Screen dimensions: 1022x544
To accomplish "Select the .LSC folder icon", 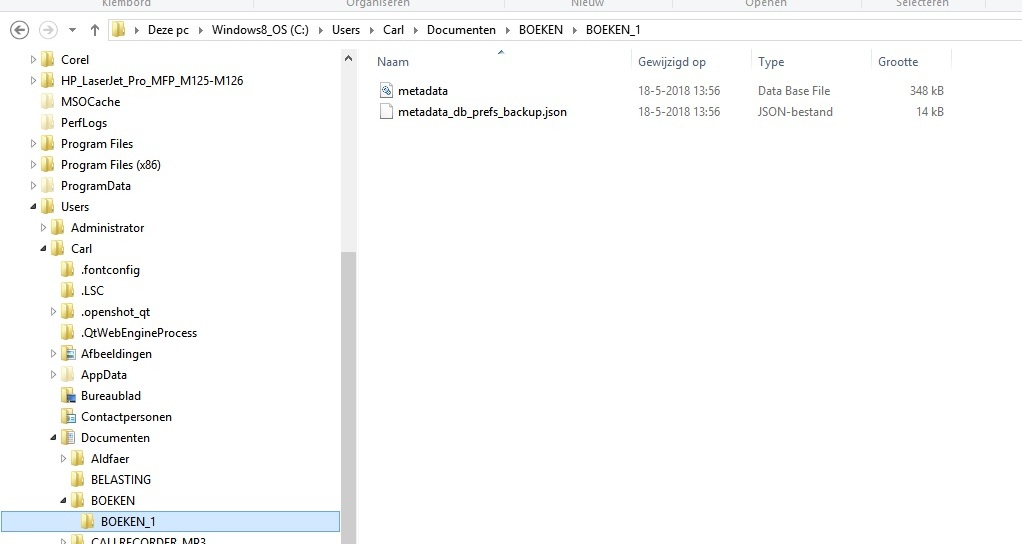I will [68, 291].
